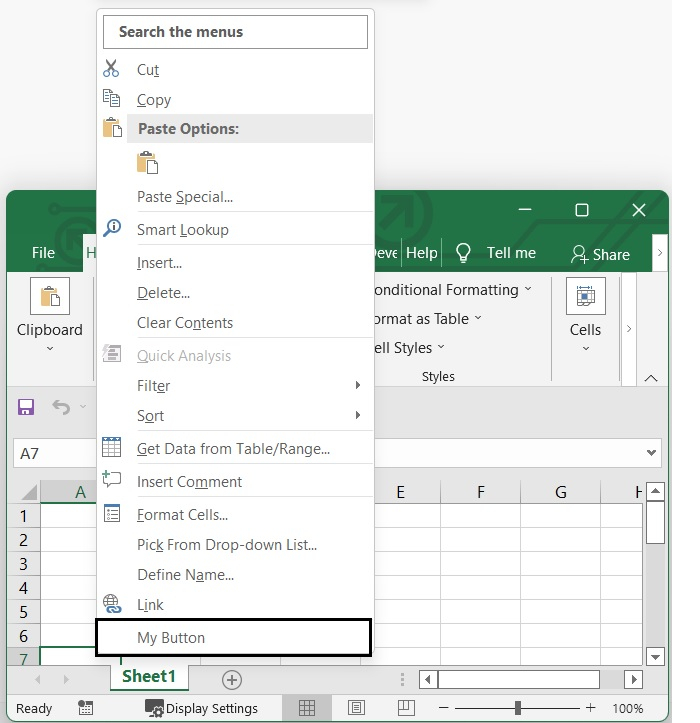Select column F header
The height and width of the screenshot is (723, 700).
click(x=481, y=492)
